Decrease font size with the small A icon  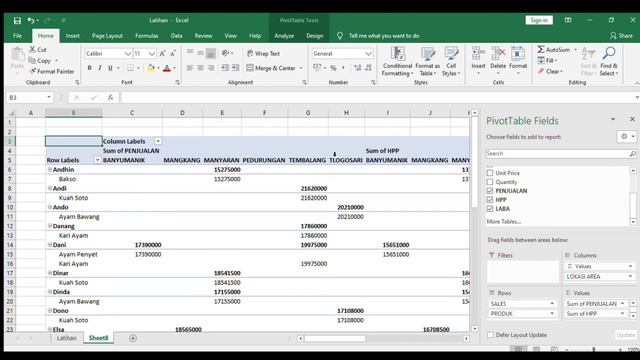pos(173,53)
